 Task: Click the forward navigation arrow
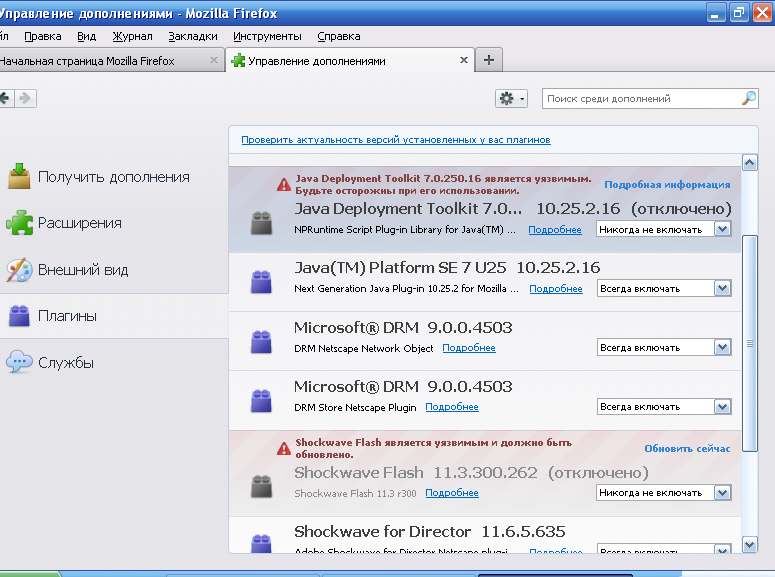click(26, 98)
